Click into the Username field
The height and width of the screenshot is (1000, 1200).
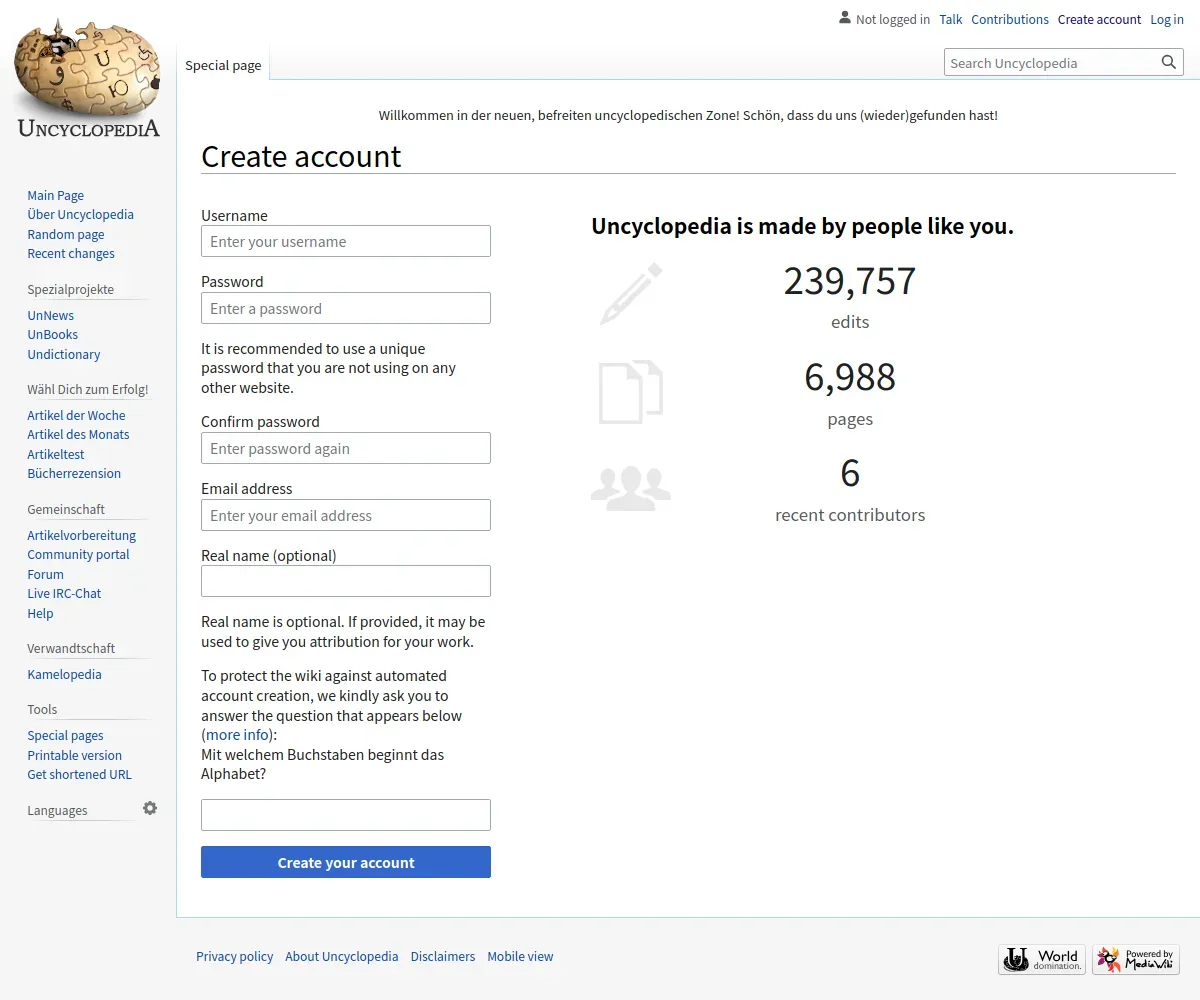(x=346, y=241)
